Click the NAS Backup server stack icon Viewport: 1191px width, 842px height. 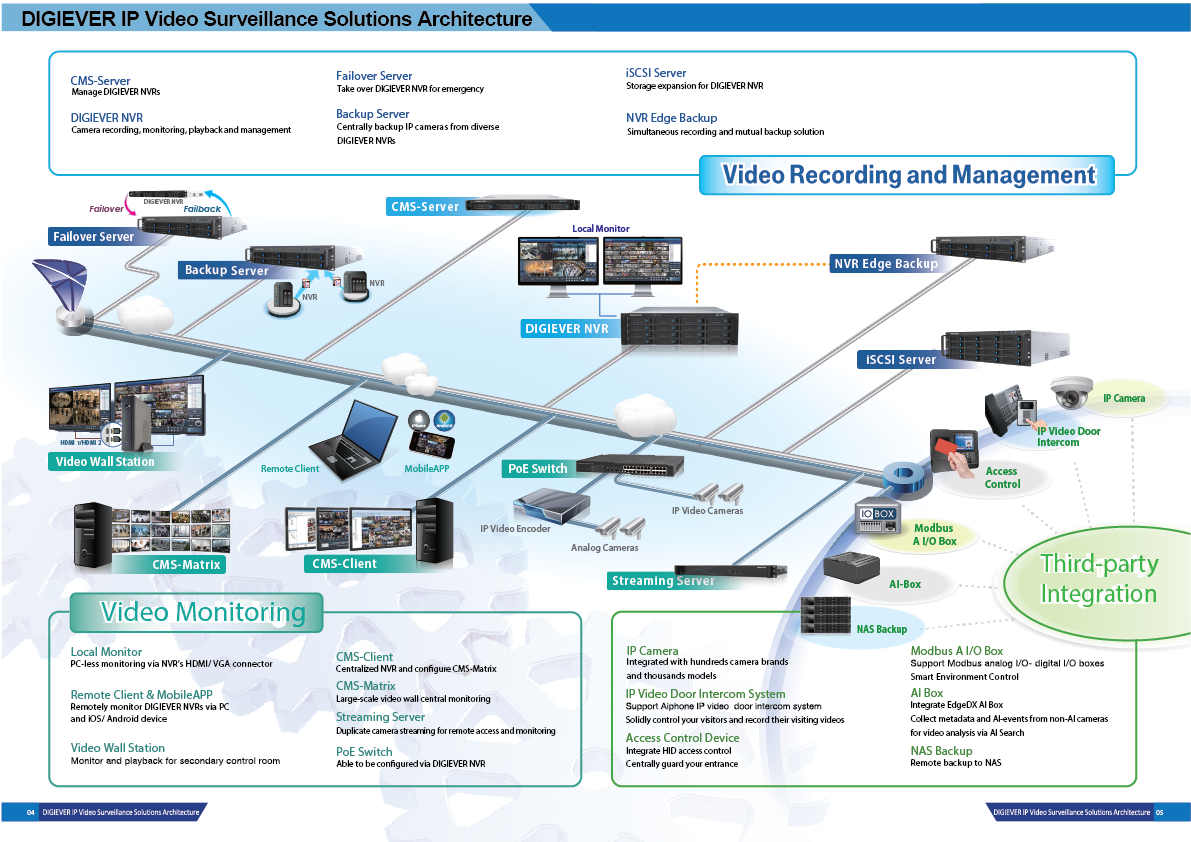coord(826,613)
